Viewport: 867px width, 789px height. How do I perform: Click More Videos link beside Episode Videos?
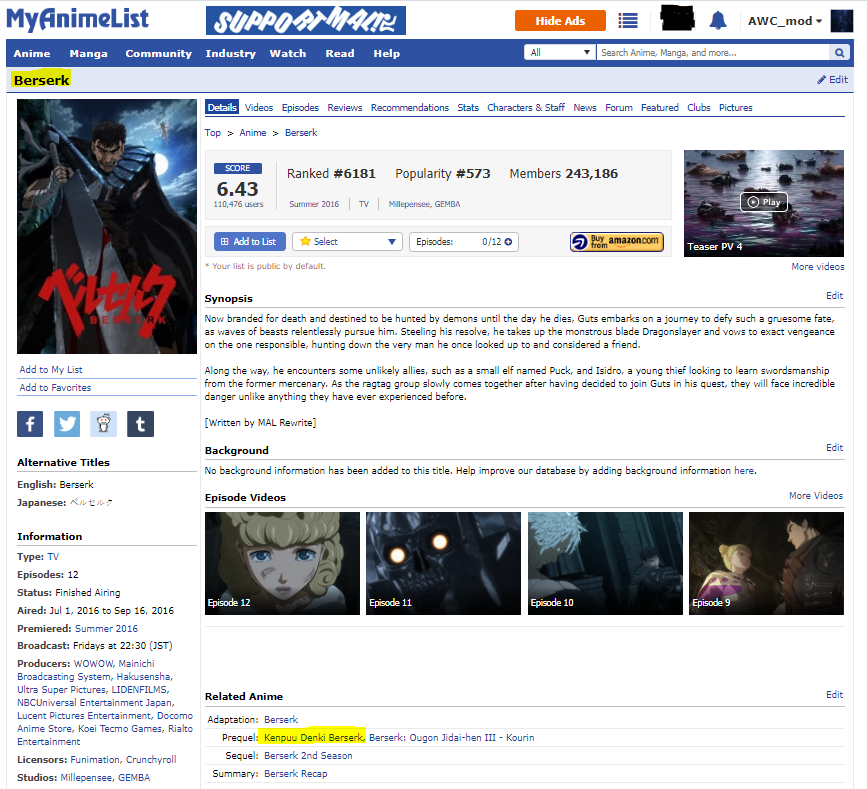(816, 495)
